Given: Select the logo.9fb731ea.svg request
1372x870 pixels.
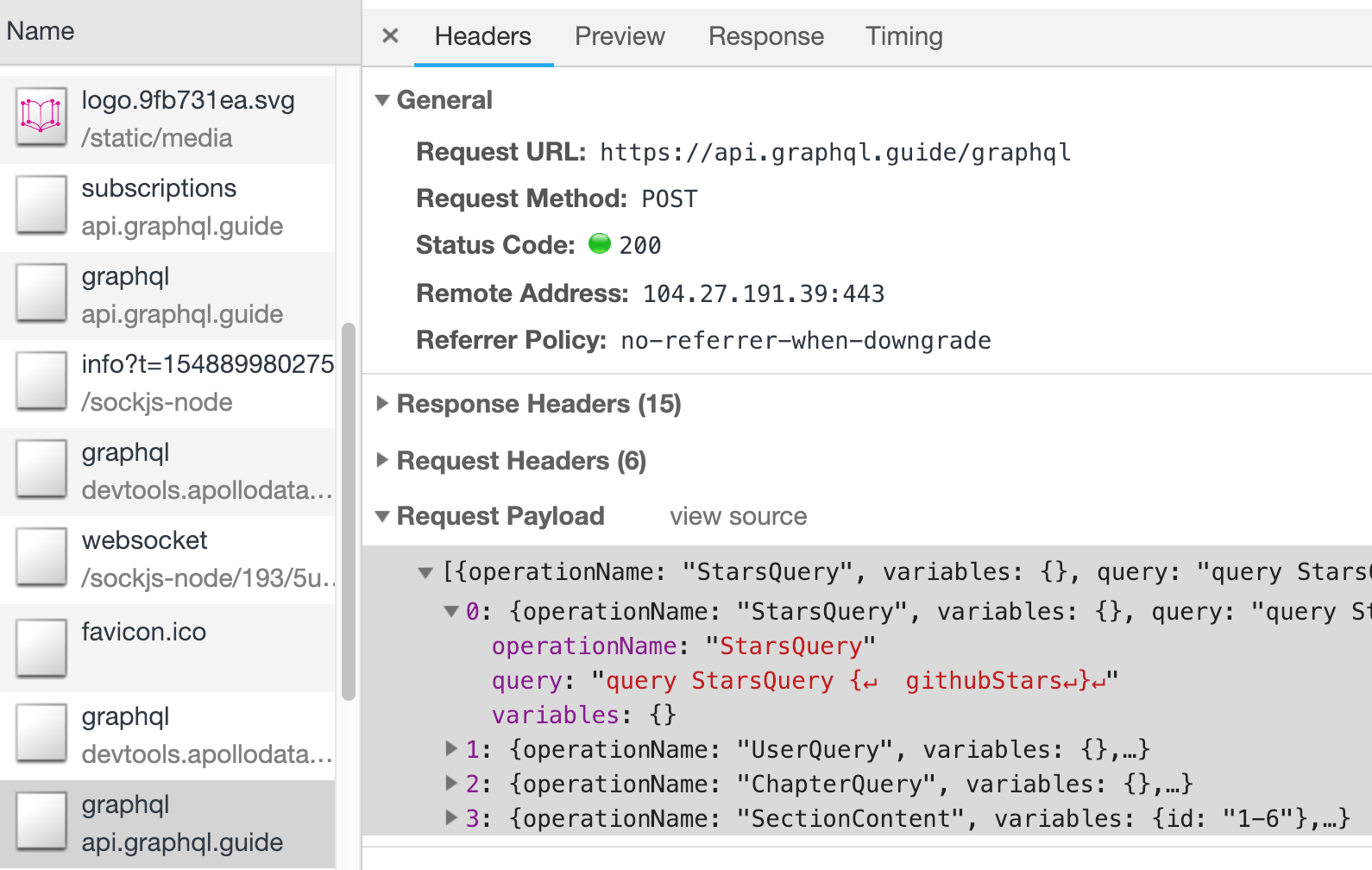Looking at the screenshot, I should [167, 119].
